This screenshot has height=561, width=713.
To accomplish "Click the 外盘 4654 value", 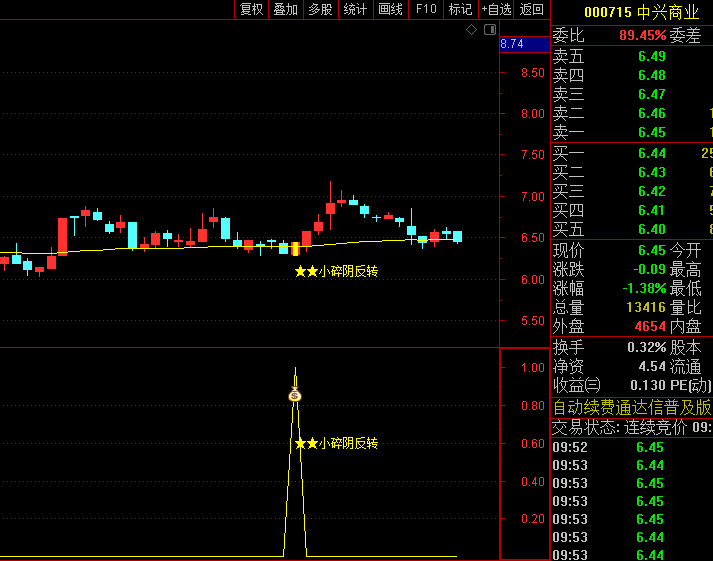I will [650, 326].
